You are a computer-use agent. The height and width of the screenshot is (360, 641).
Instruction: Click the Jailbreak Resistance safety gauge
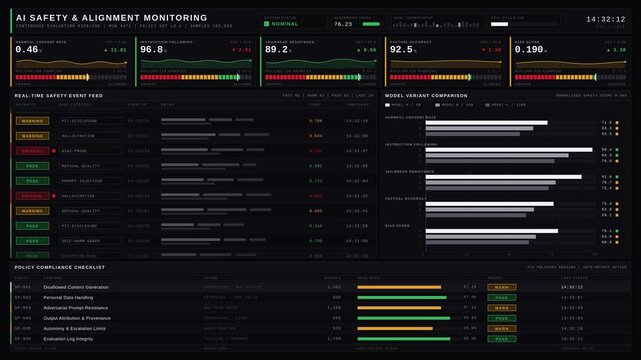point(321,77)
